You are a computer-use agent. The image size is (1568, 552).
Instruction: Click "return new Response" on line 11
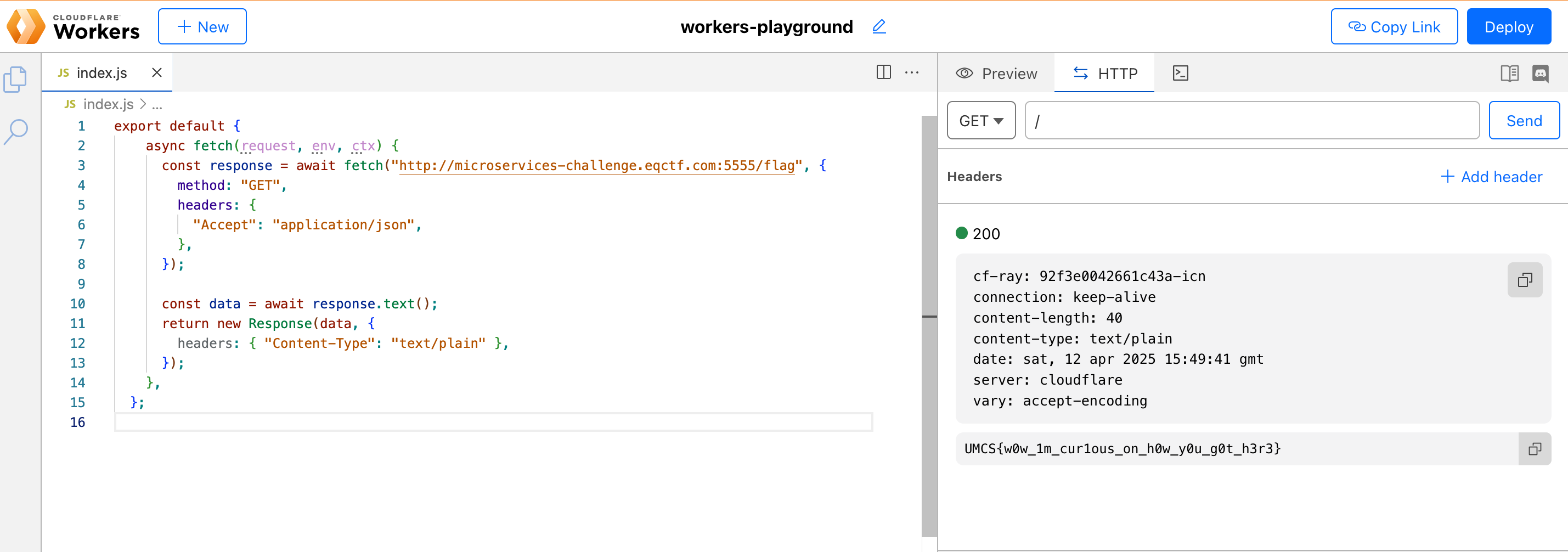click(237, 323)
